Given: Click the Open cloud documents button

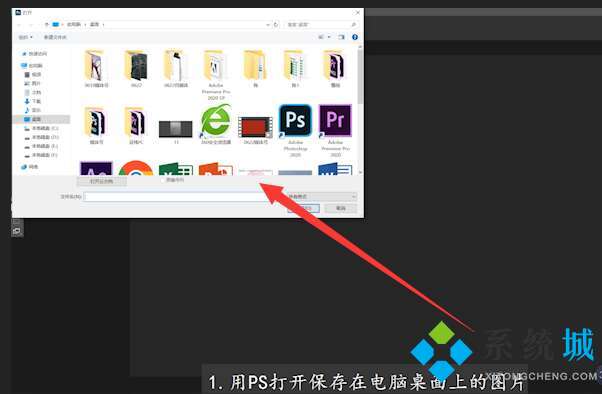Looking at the screenshot, I should pyautogui.click(x=102, y=181).
